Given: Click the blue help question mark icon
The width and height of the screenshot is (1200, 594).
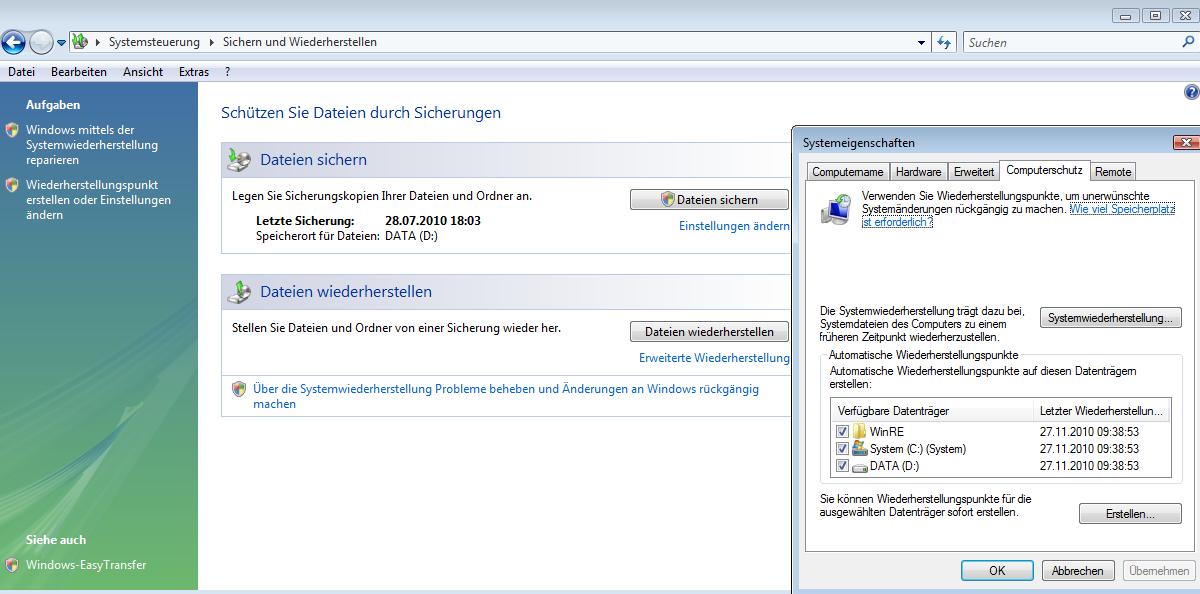Looking at the screenshot, I should 1191,92.
